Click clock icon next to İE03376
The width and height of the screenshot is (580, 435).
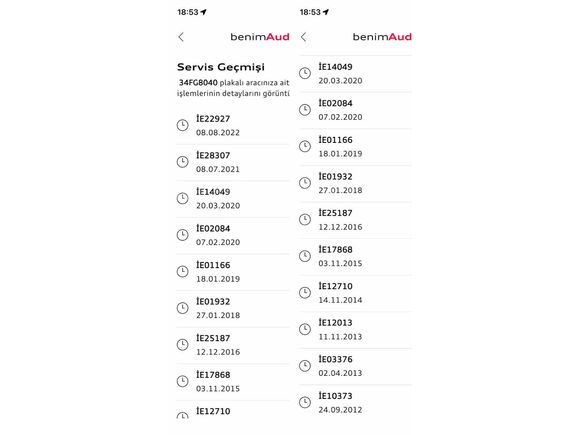pyautogui.click(x=305, y=366)
